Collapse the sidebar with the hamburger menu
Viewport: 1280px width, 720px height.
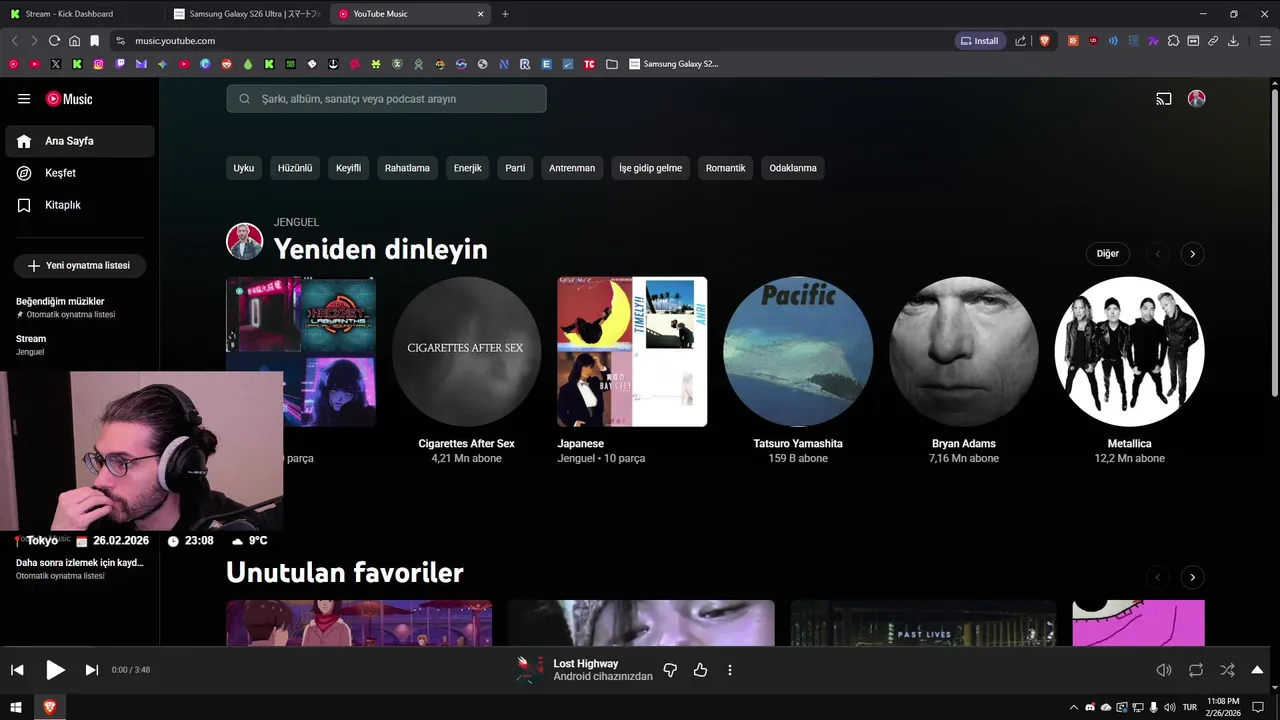pyautogui.click(x=24, y=99)
